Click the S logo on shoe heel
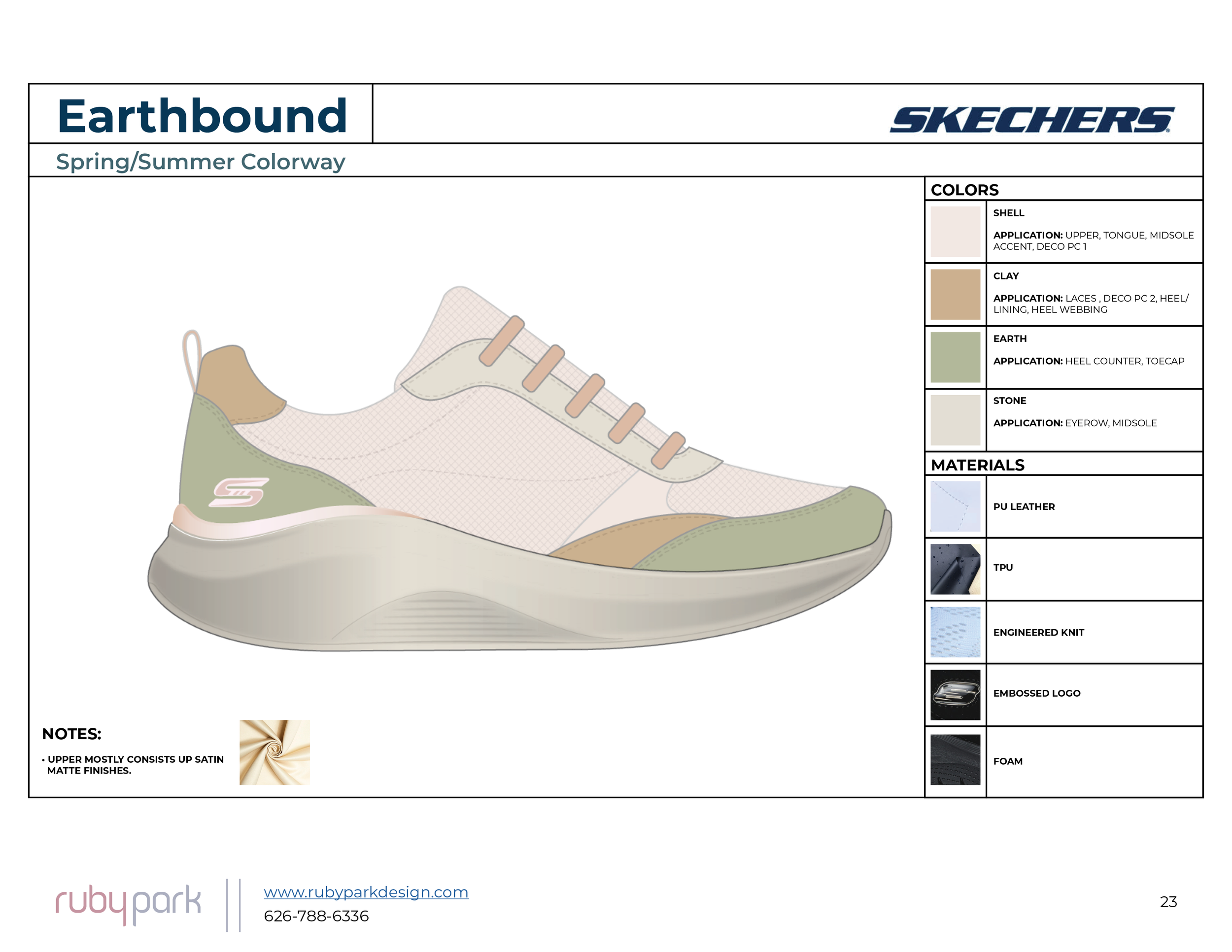The width and height of the screenshot is (1232, 952). point(239,492)
